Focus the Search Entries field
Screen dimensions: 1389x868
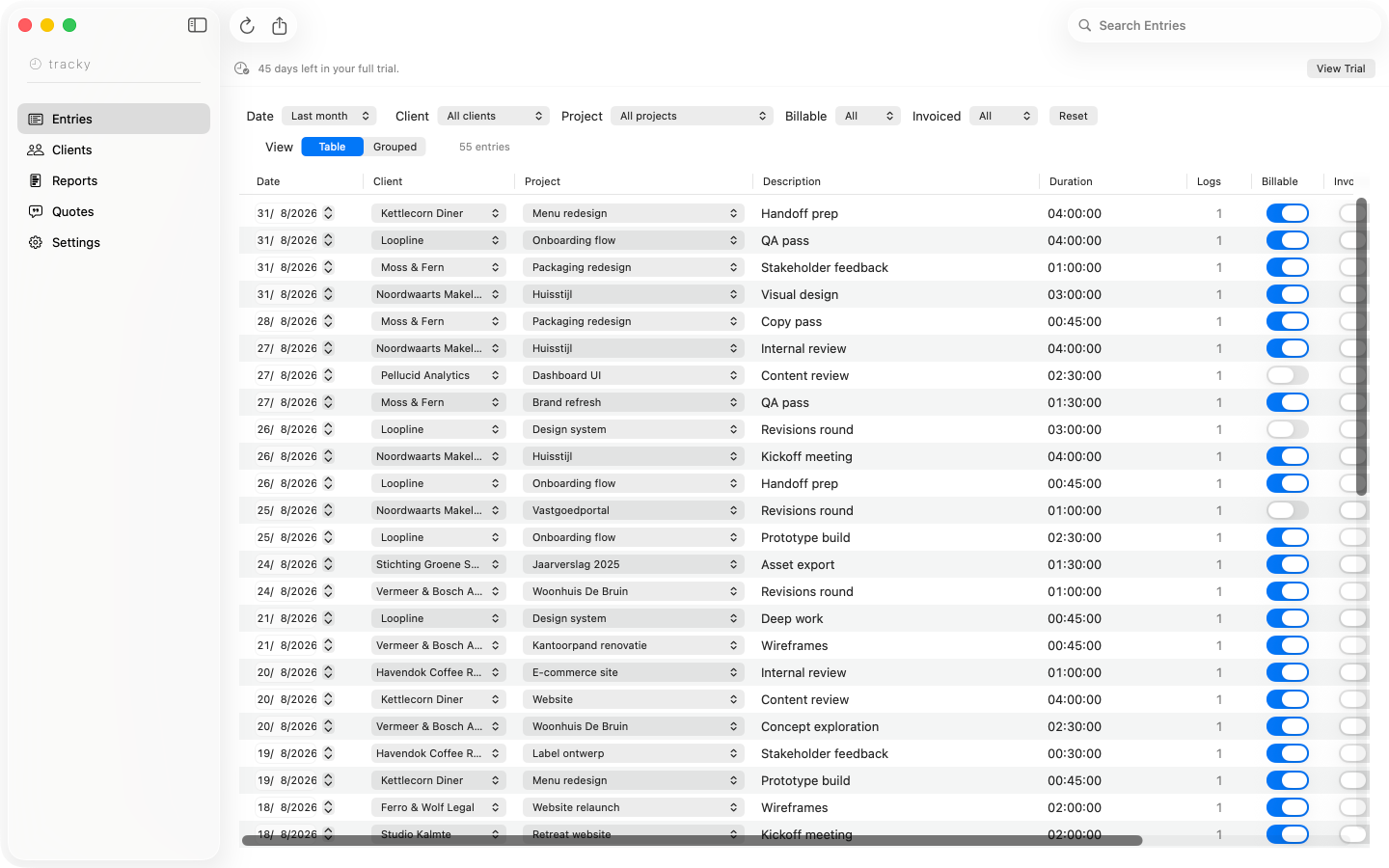coord(1225,26)
